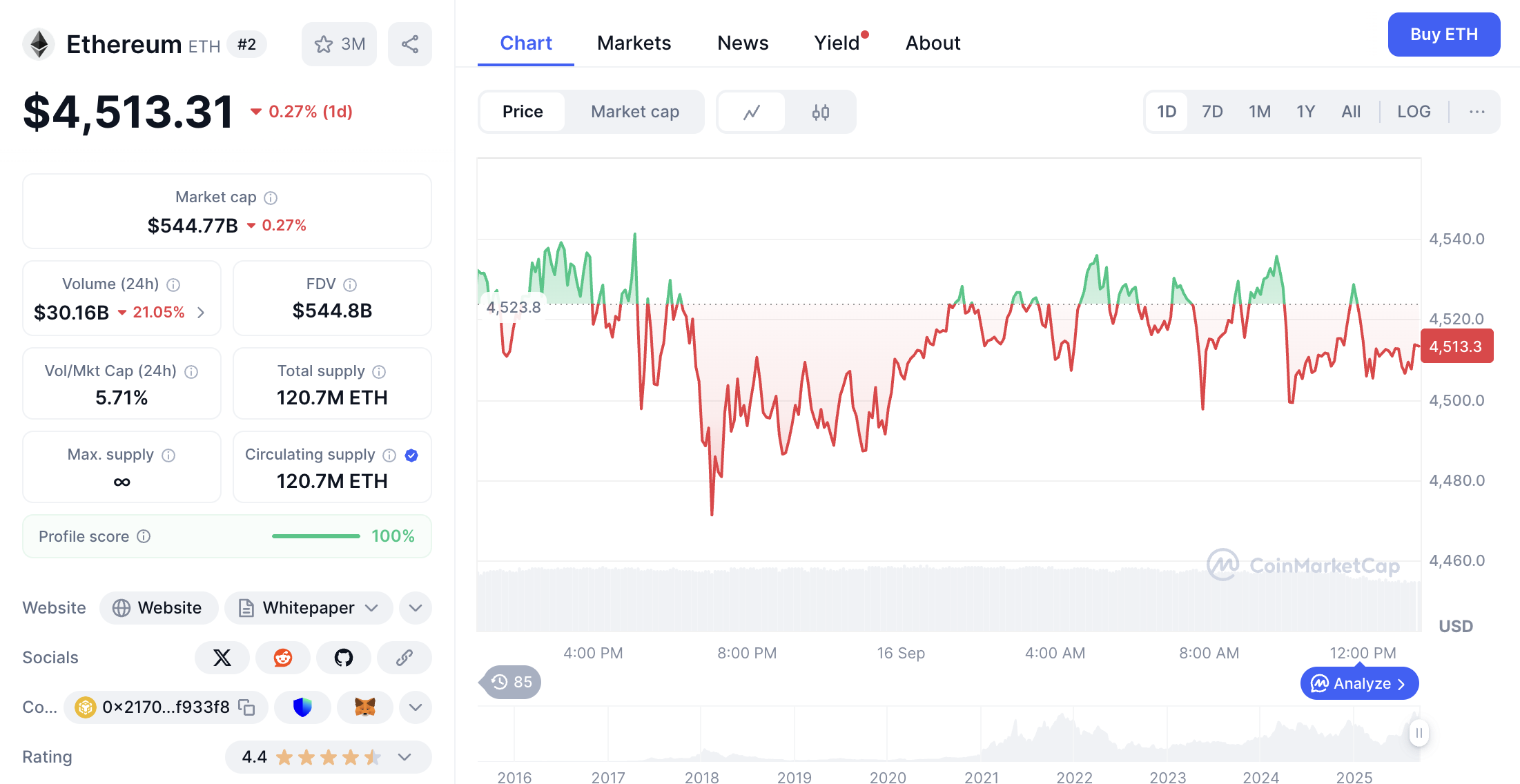
Task: Open Vol/Mkt Cap (24h) info icon
Action: pyautogui.click(x=192, y=372)
